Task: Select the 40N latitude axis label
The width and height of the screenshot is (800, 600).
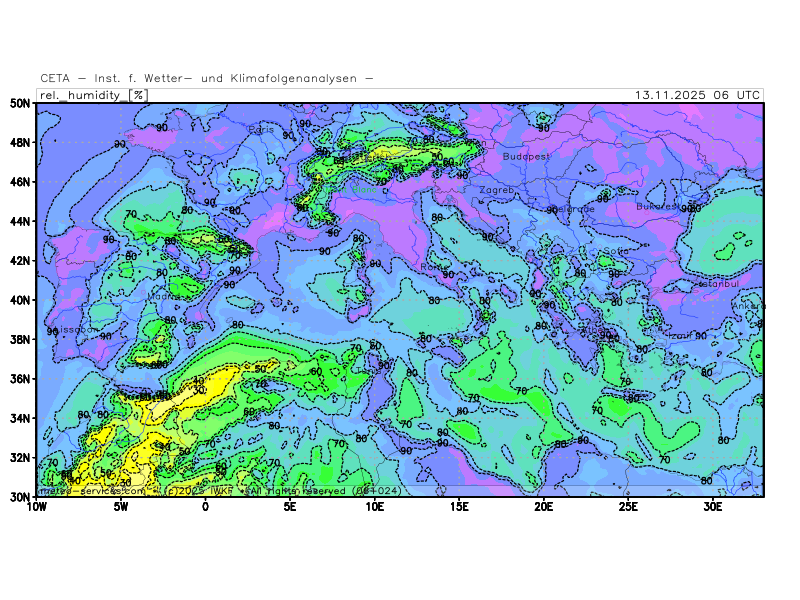Action: [20, 300]
